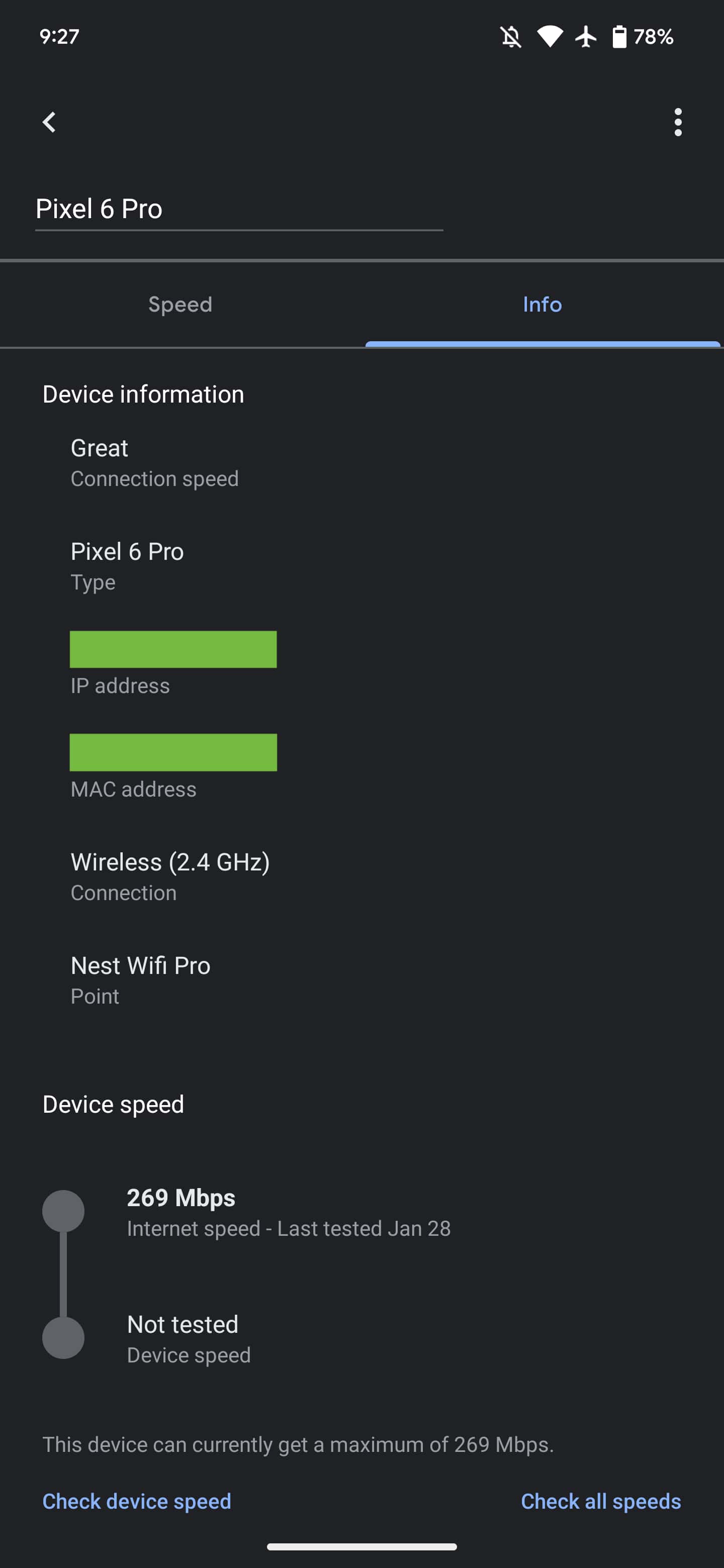Select the Info tab
This screenshot has height=1568, width=724.
pos(542,305)
